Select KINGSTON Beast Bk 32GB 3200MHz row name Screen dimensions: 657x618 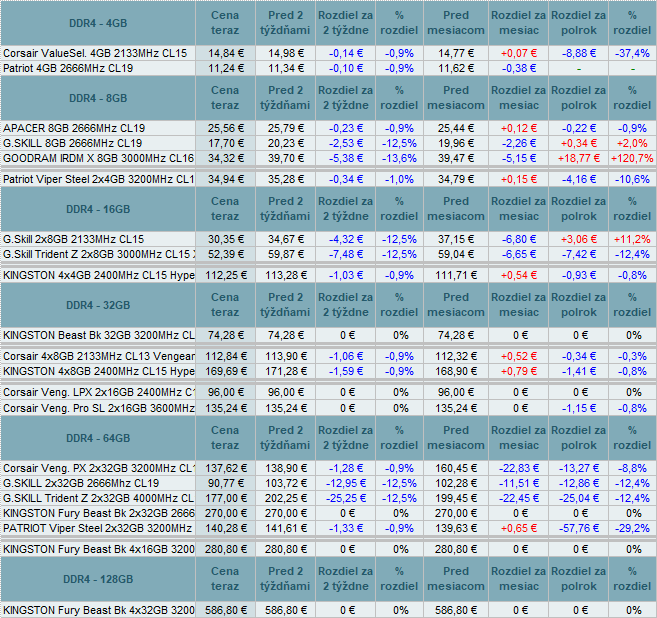[98, 335]
